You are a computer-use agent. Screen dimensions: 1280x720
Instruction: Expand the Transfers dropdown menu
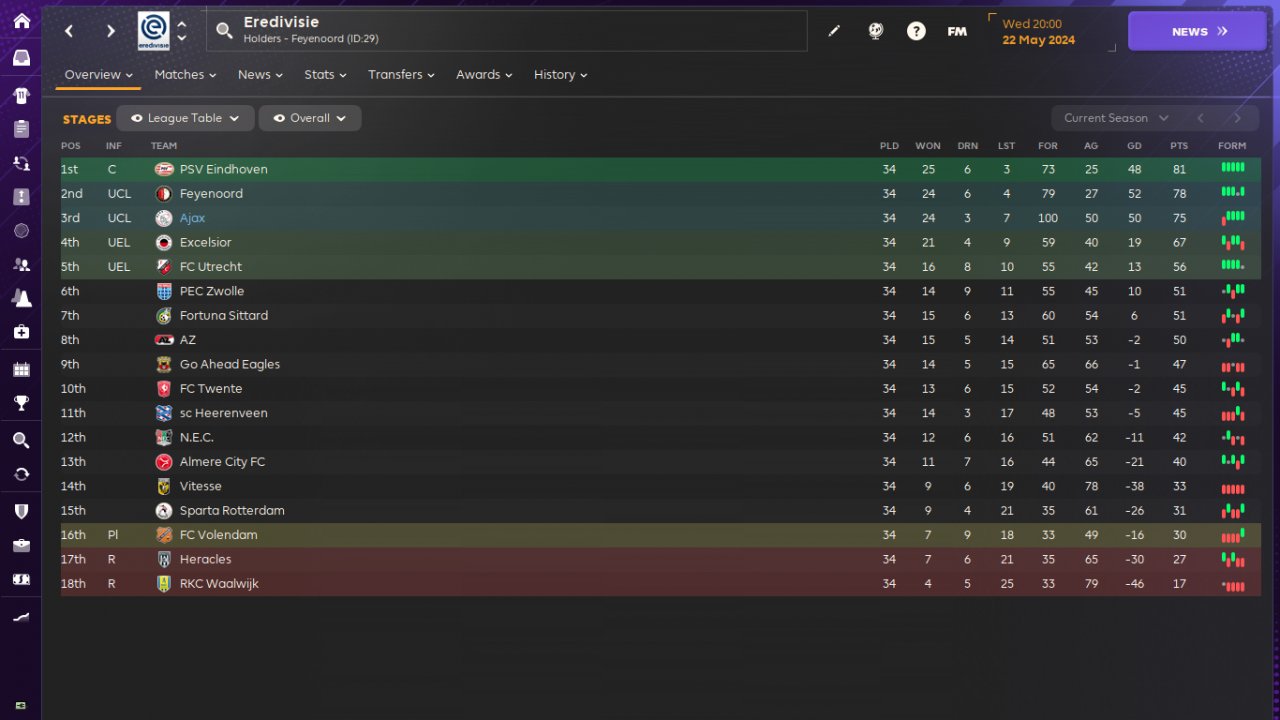point(400,75)
